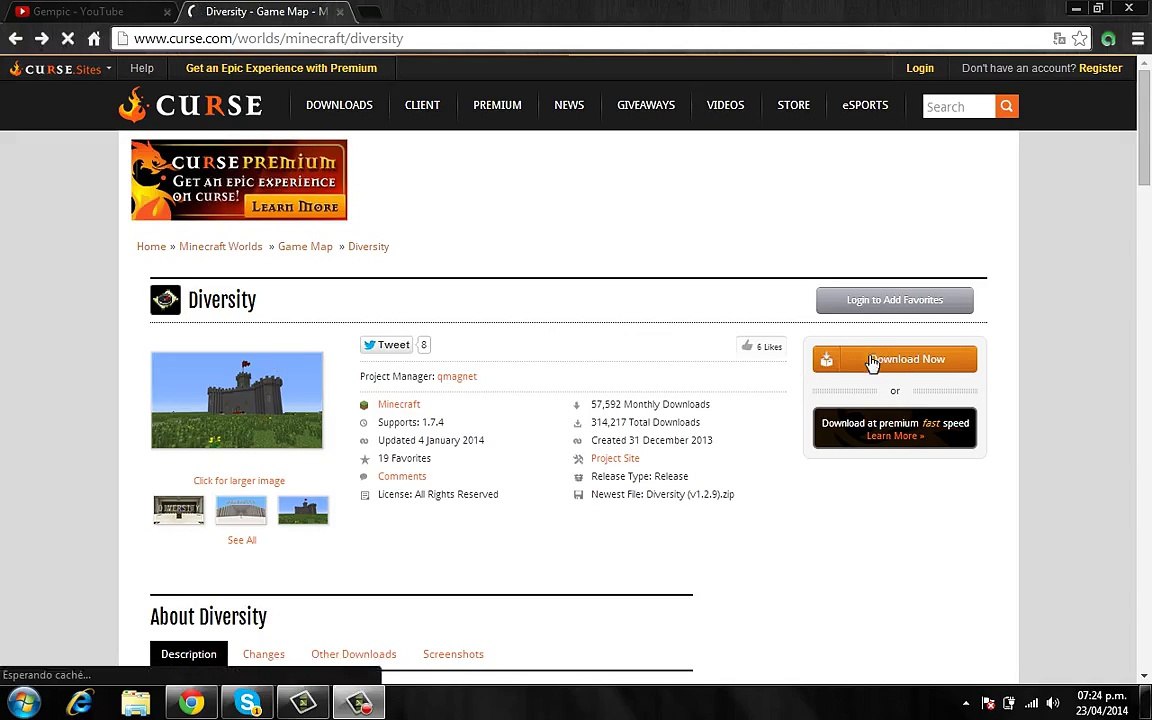Screen dimensions: 1152x720
Task: Click the See All screenshots link
Action: click(x=242, y=540)
